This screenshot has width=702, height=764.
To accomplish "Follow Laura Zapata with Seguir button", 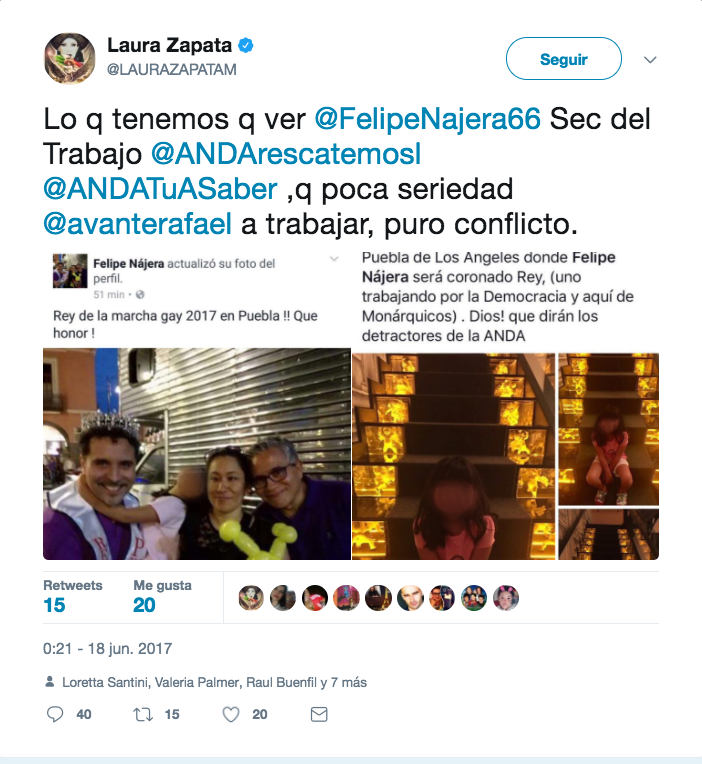I will pyautogui.click(x=564, y=58).
